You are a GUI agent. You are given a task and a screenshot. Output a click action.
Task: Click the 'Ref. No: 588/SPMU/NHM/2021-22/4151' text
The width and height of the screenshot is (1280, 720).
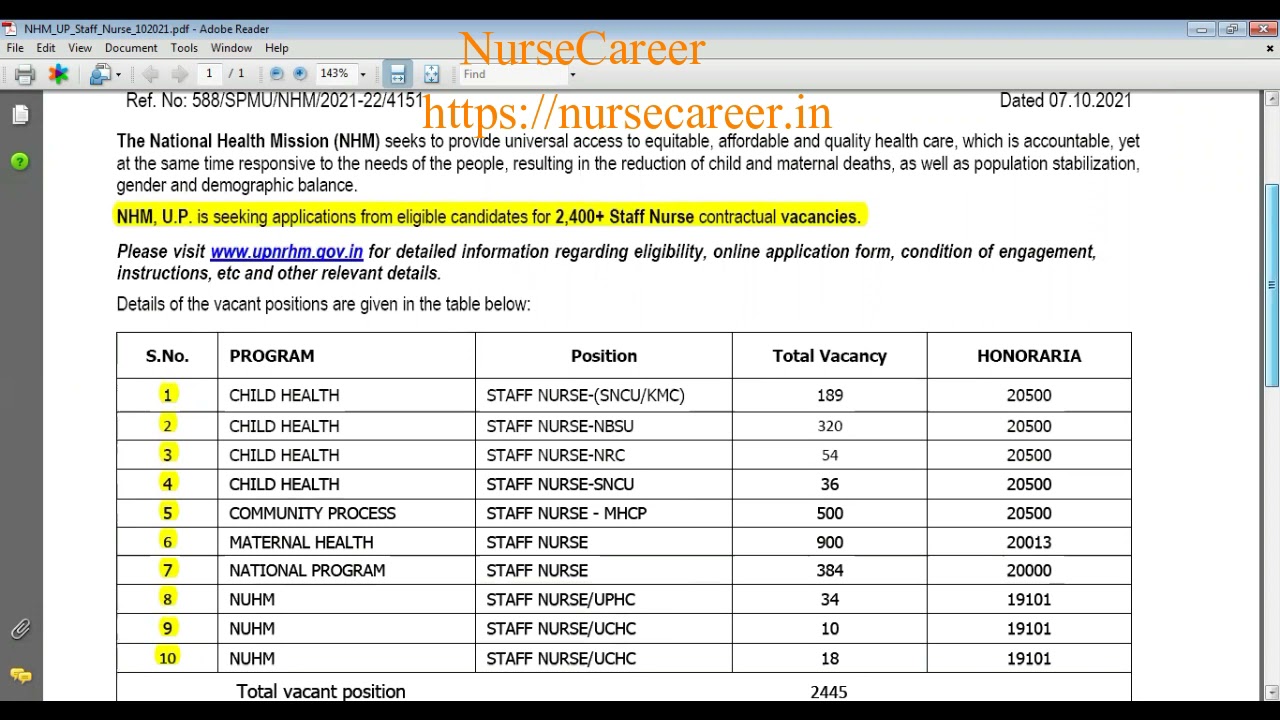(x=274, y=100)
